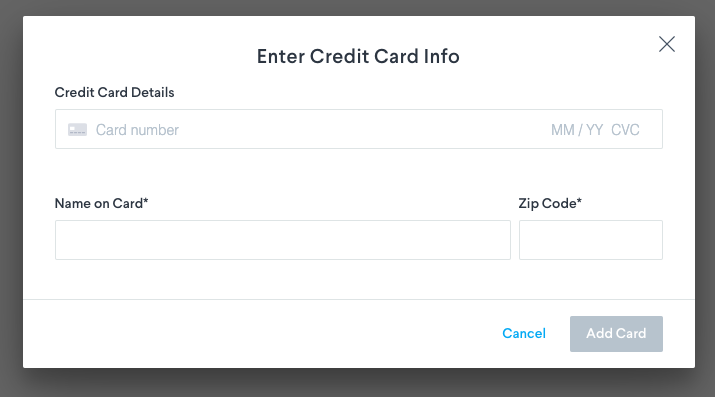The image size is (715, 397).
Task: Click the 'Name on Card*' label
Action: 101,203
